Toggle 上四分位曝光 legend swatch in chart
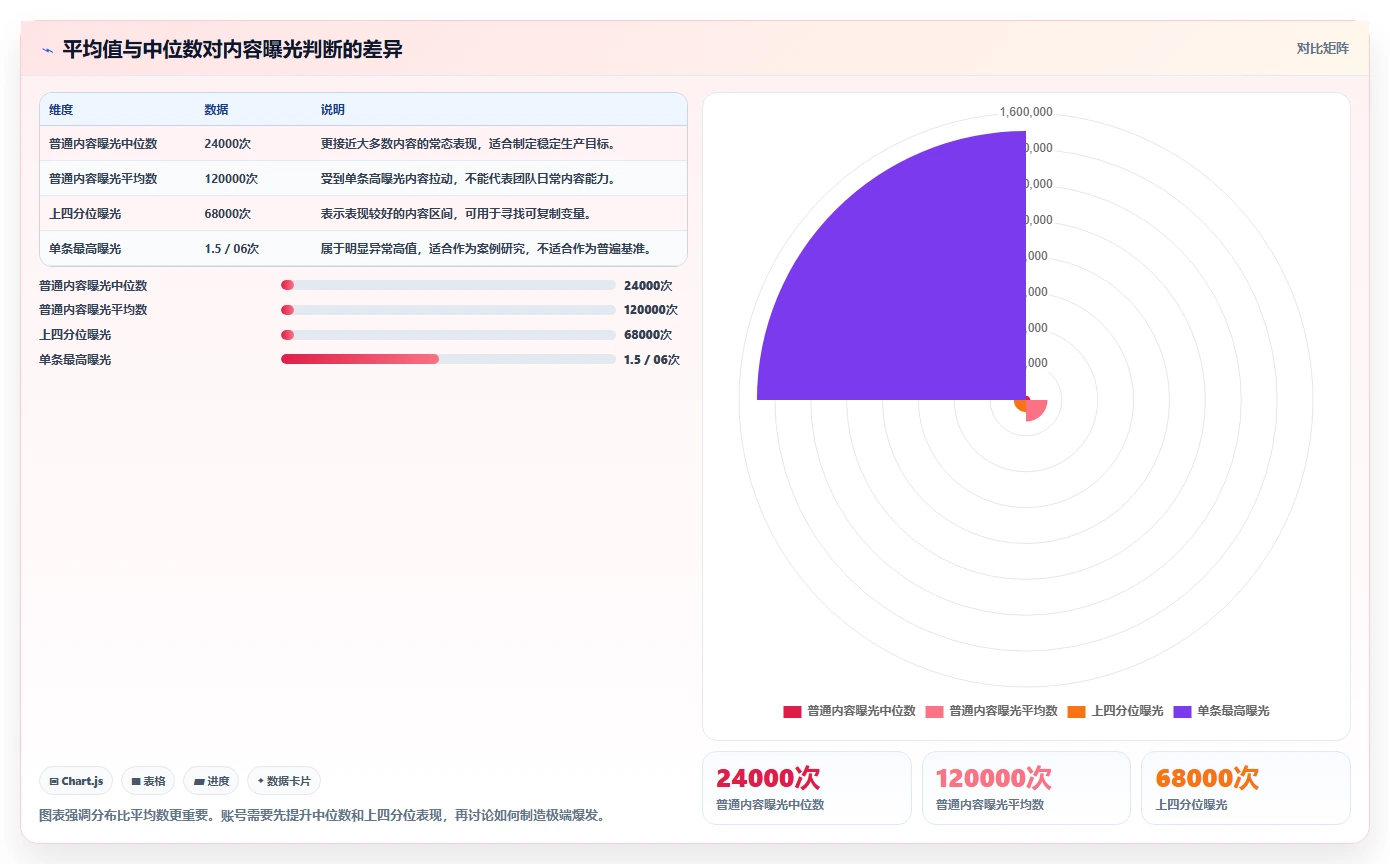1390x864 pixels. pos(1076,711)
